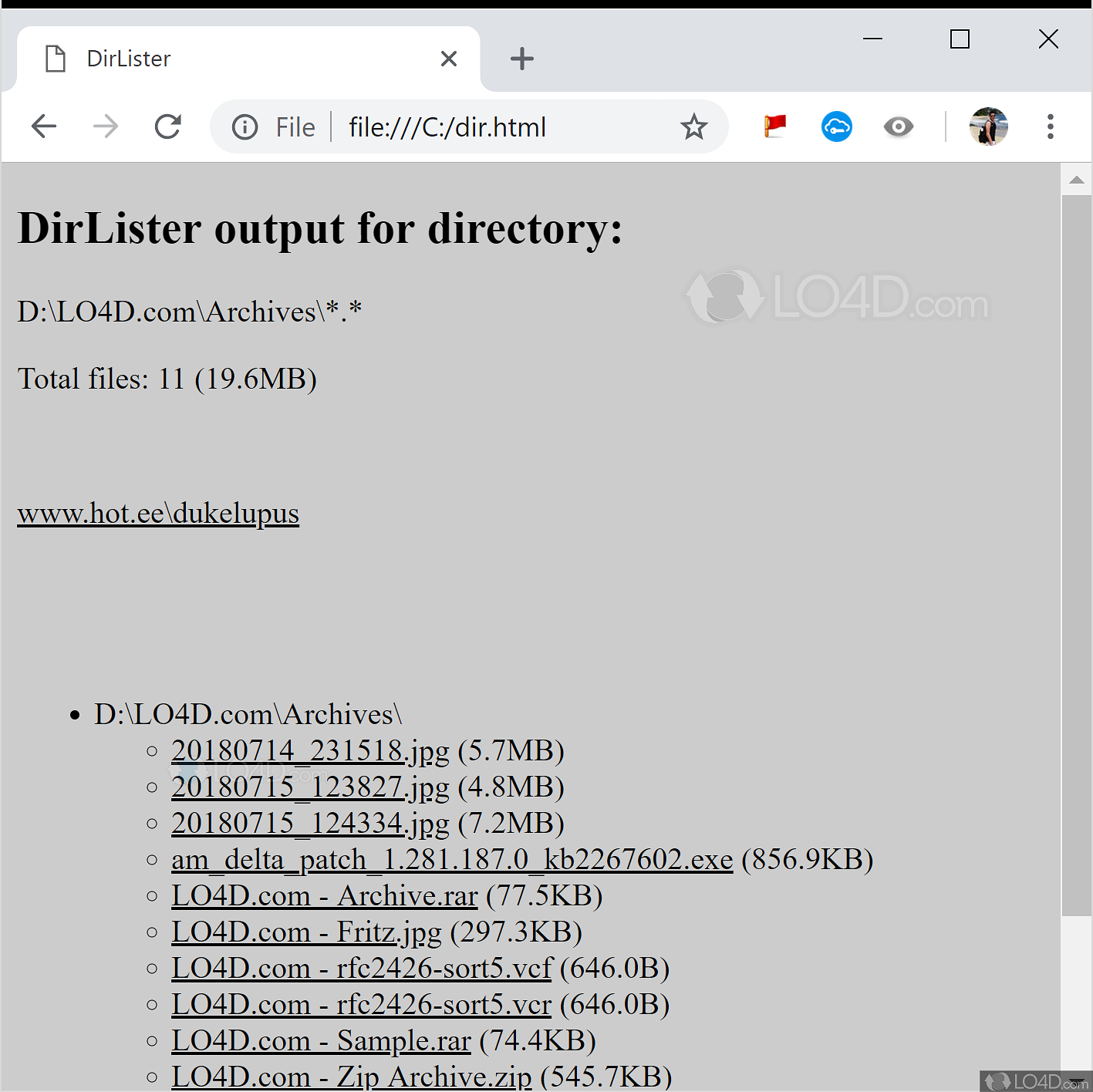Open the www.hot.ee\dukelupus link
The width and height of the screenshot is (1093, 1092).
coord(157,513)
